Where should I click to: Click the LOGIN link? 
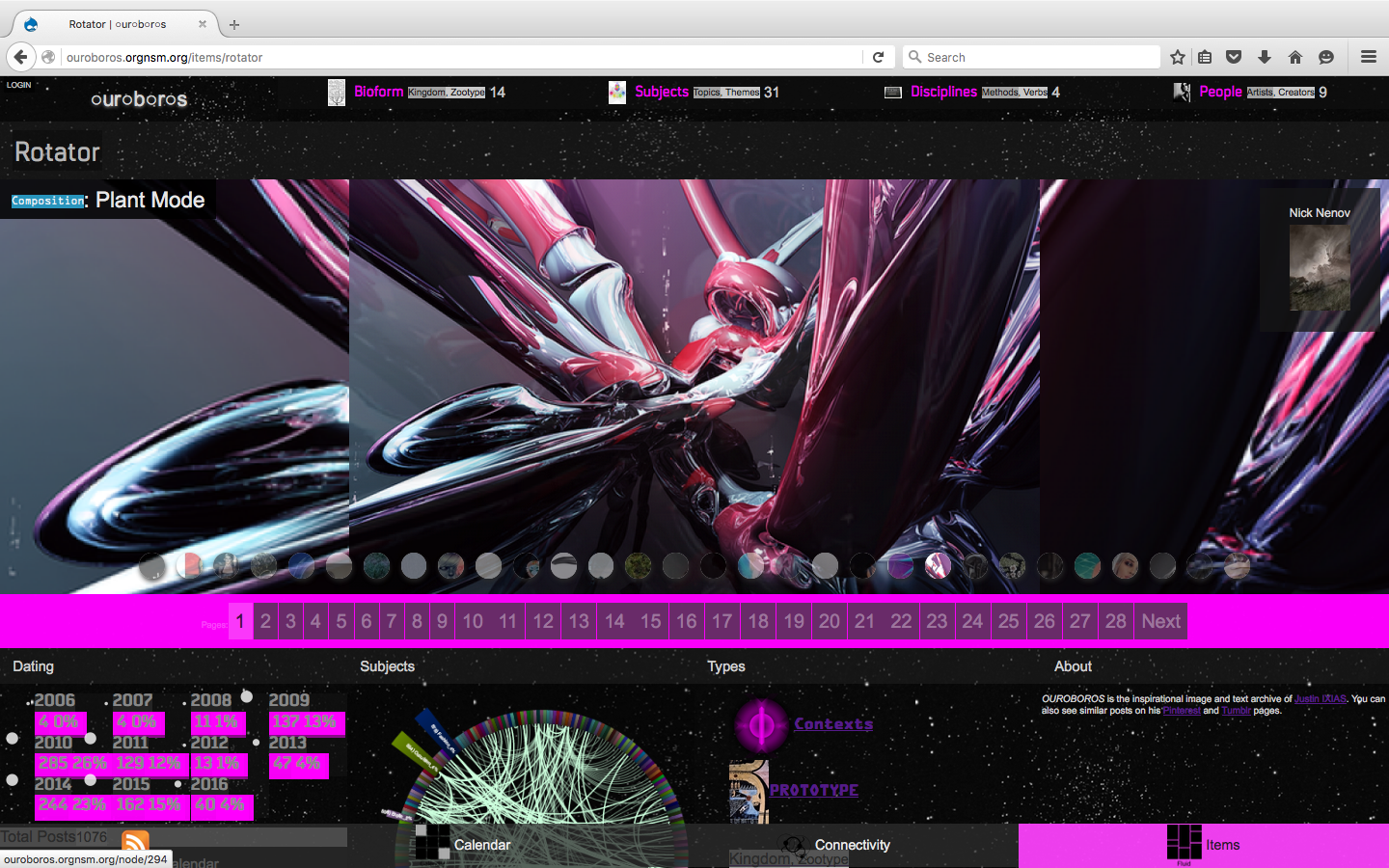tap(19, 85)
